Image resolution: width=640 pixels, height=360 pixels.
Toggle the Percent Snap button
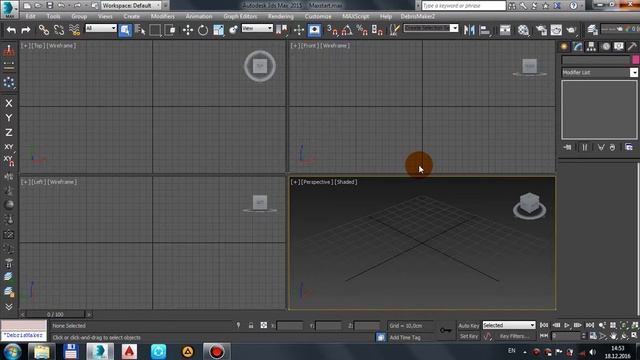pyautogui.click(x=362, y=30)
